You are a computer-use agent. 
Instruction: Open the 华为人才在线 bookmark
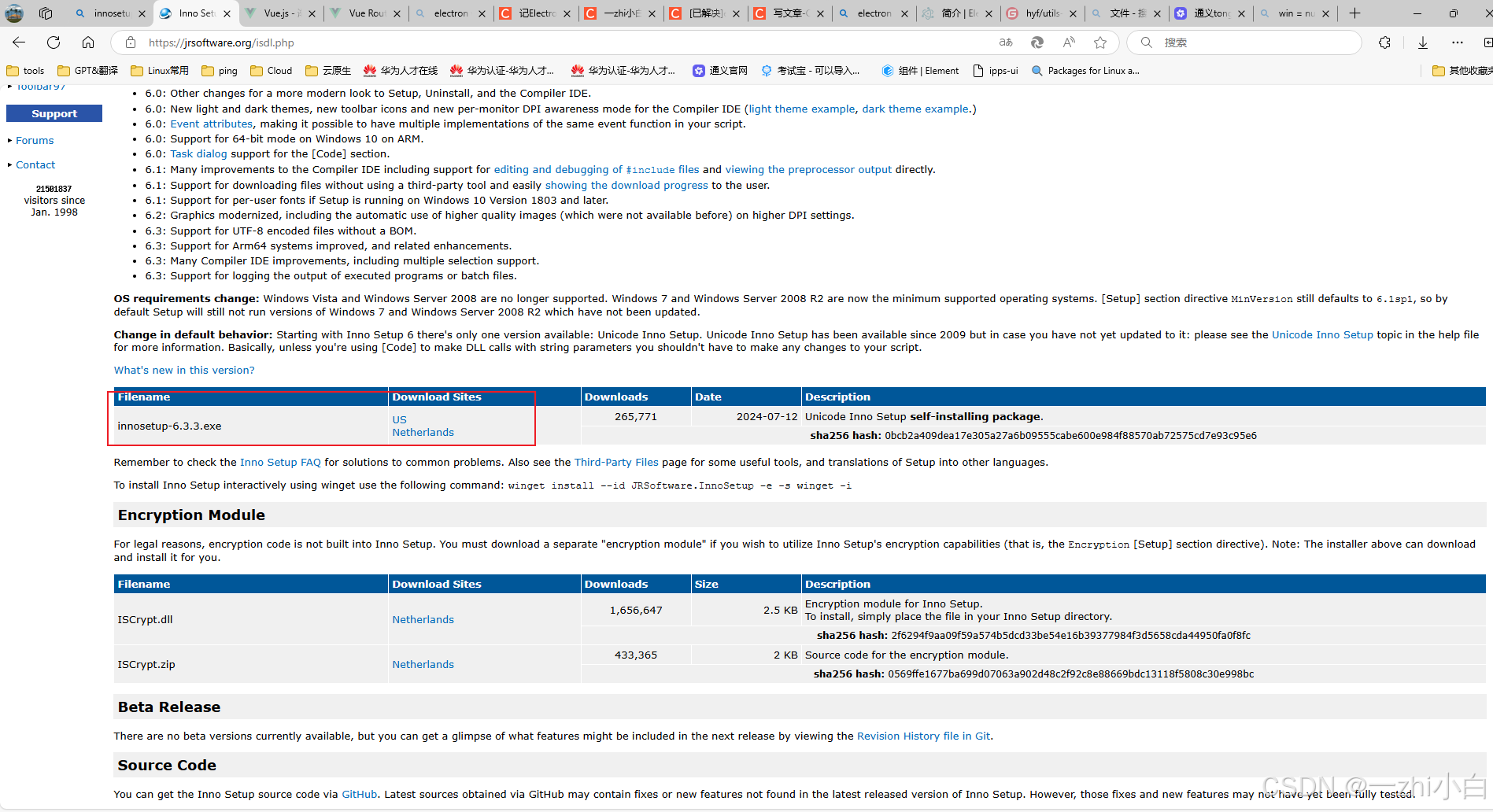point(401,71)
